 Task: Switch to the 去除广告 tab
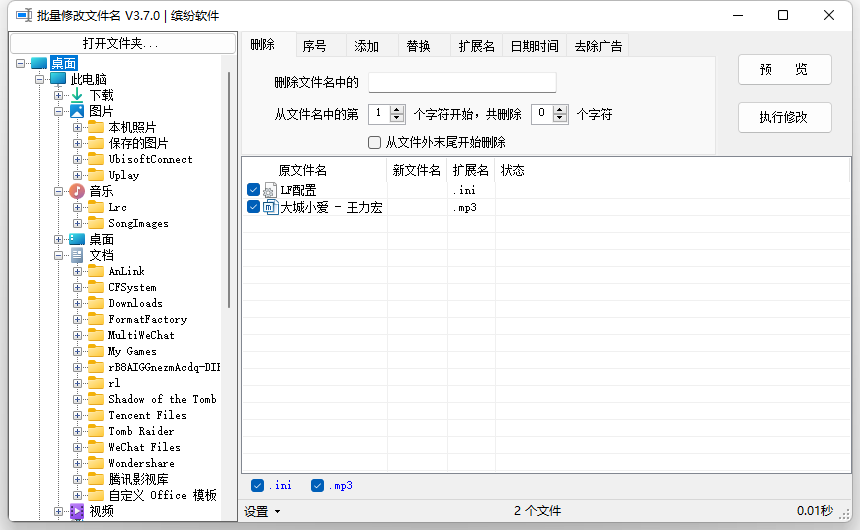coord(598,46)
